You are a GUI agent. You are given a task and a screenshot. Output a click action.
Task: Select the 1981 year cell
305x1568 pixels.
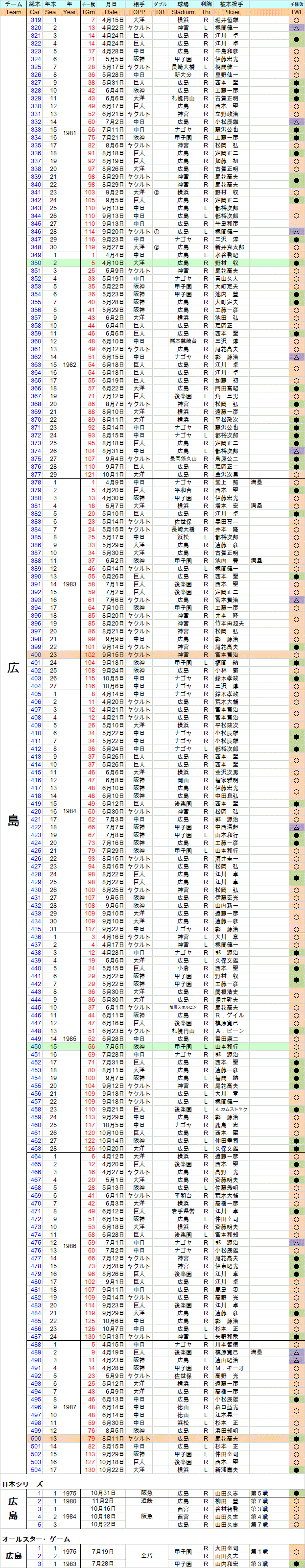coord(70,133)
